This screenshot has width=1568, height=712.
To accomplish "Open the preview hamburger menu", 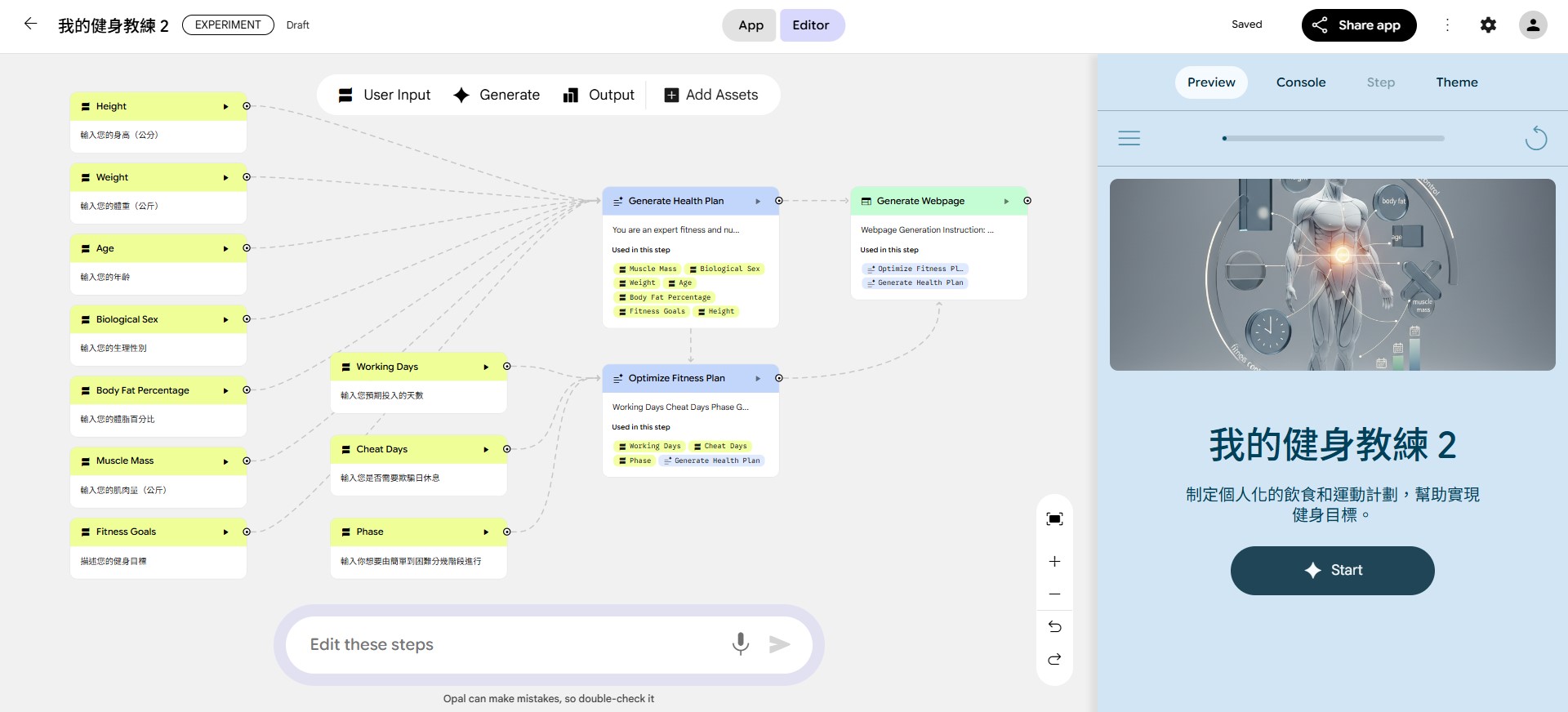I will 1129,138.
